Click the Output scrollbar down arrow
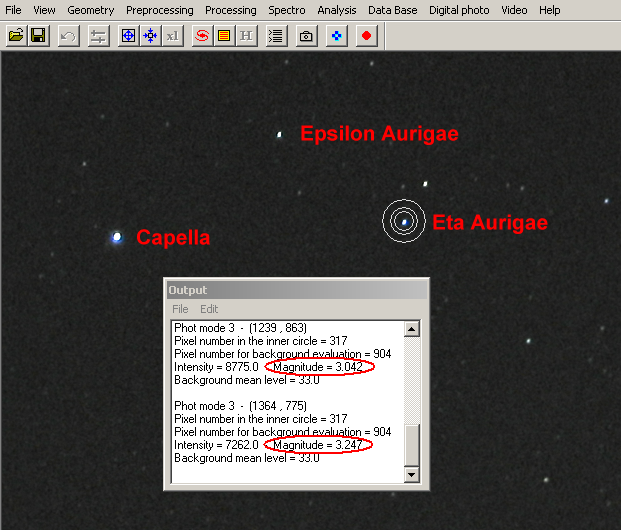621x530 pixels. 411,474
